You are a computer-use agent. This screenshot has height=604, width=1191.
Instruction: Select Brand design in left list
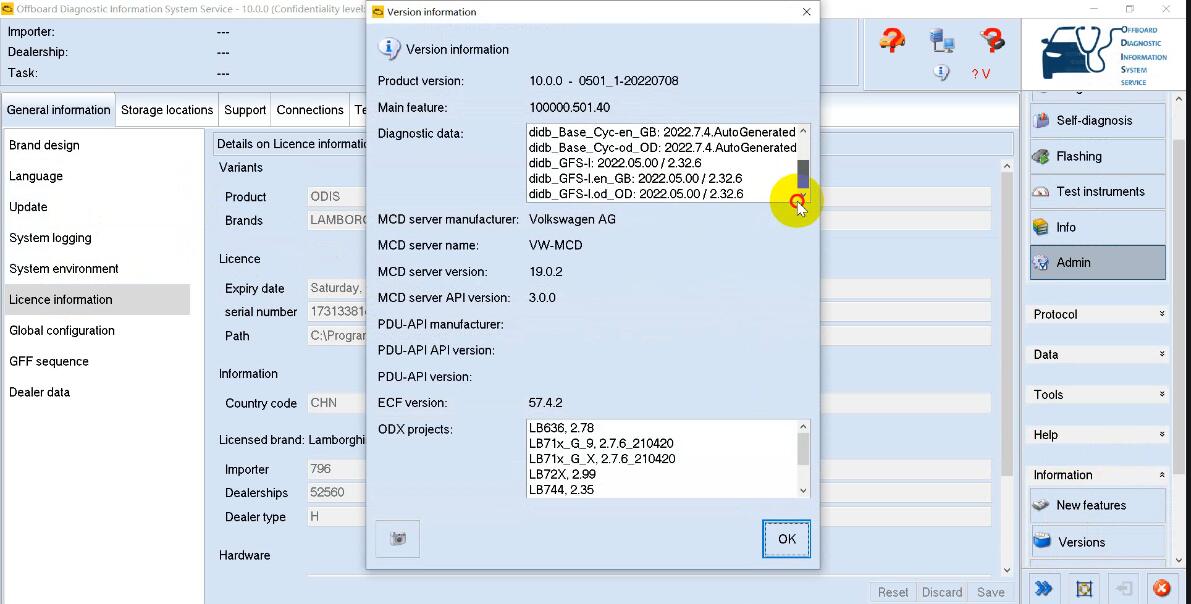[x=44, y=145]
